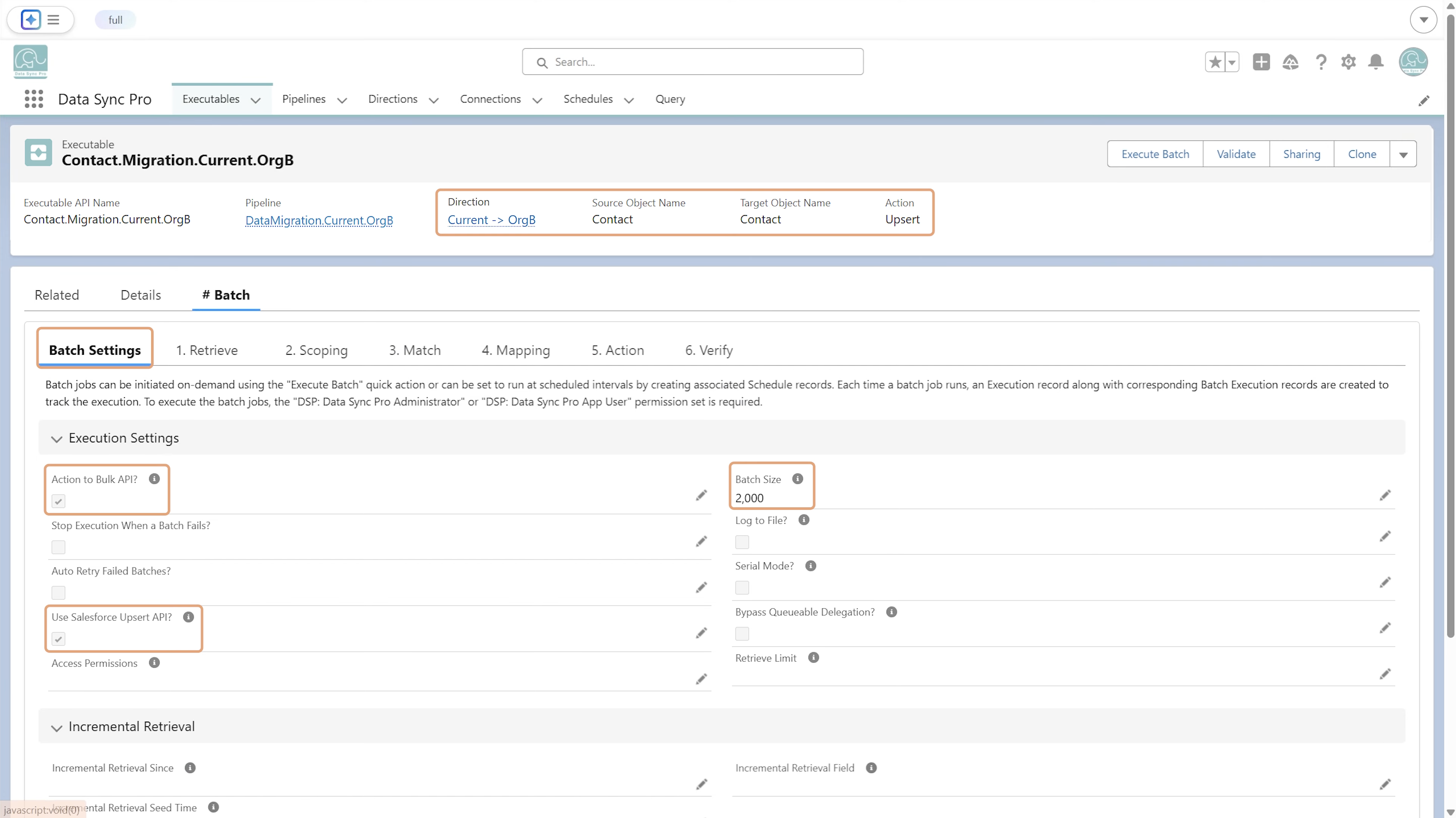Open the global actions plus icon
1456x818 pixels.
pyautogui.click(x=1261, y=61)
